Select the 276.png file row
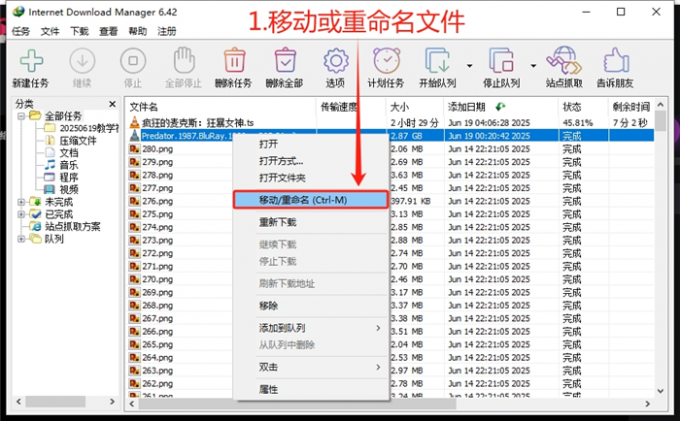Image resolution: width=680 pixels, height=421 pixels. pyautogui.click(x=390, y=201)
